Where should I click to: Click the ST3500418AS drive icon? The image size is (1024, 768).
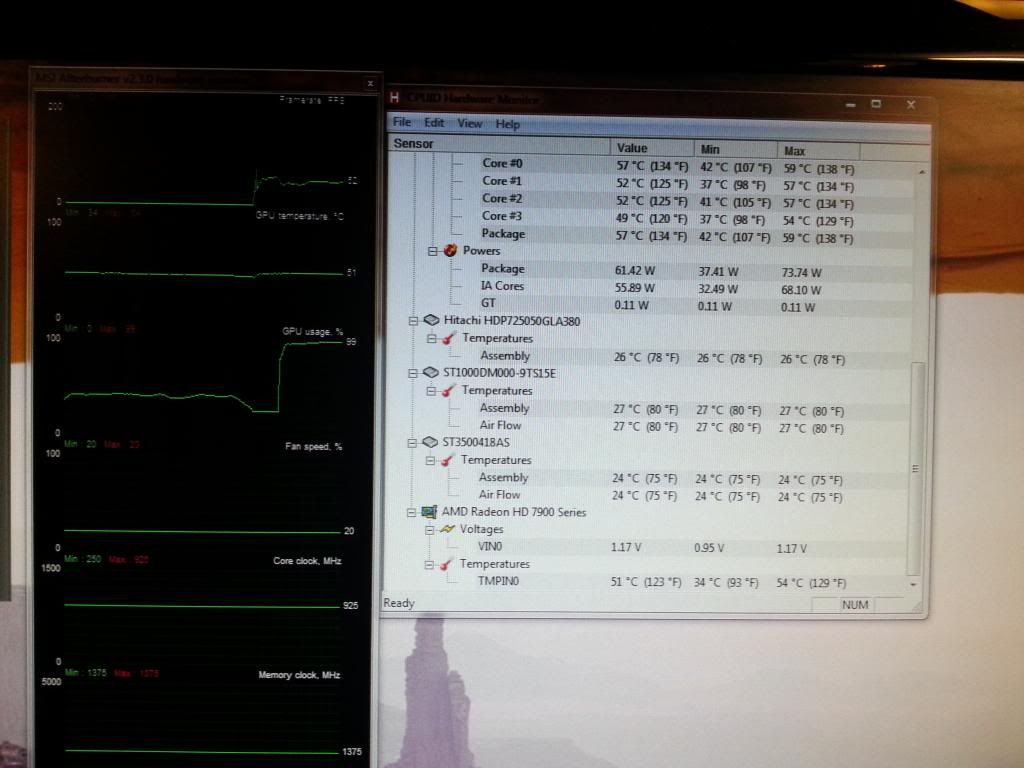(x=429, y=442)
